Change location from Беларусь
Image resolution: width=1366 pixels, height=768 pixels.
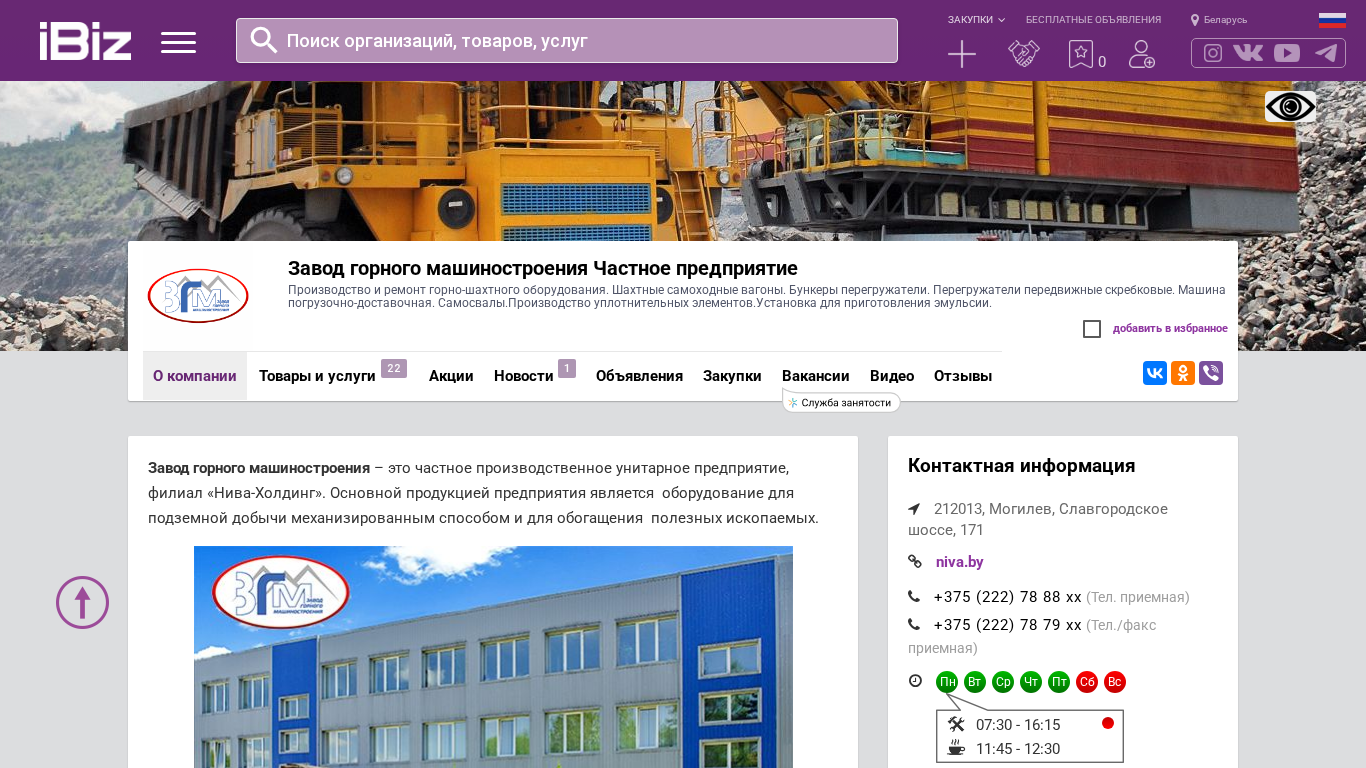(x=1219, y=20)
